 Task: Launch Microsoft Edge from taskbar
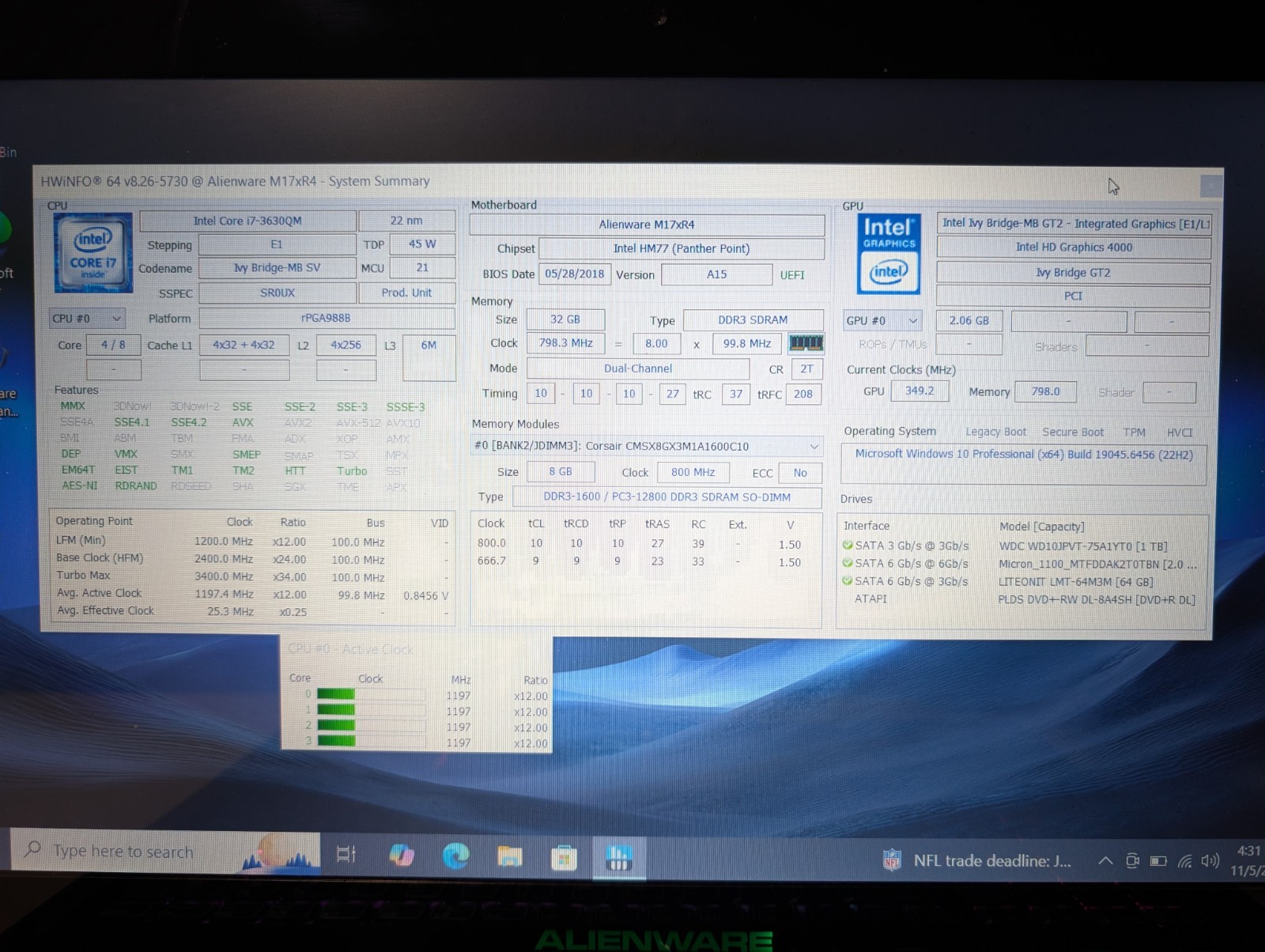(x=455, y=856)
